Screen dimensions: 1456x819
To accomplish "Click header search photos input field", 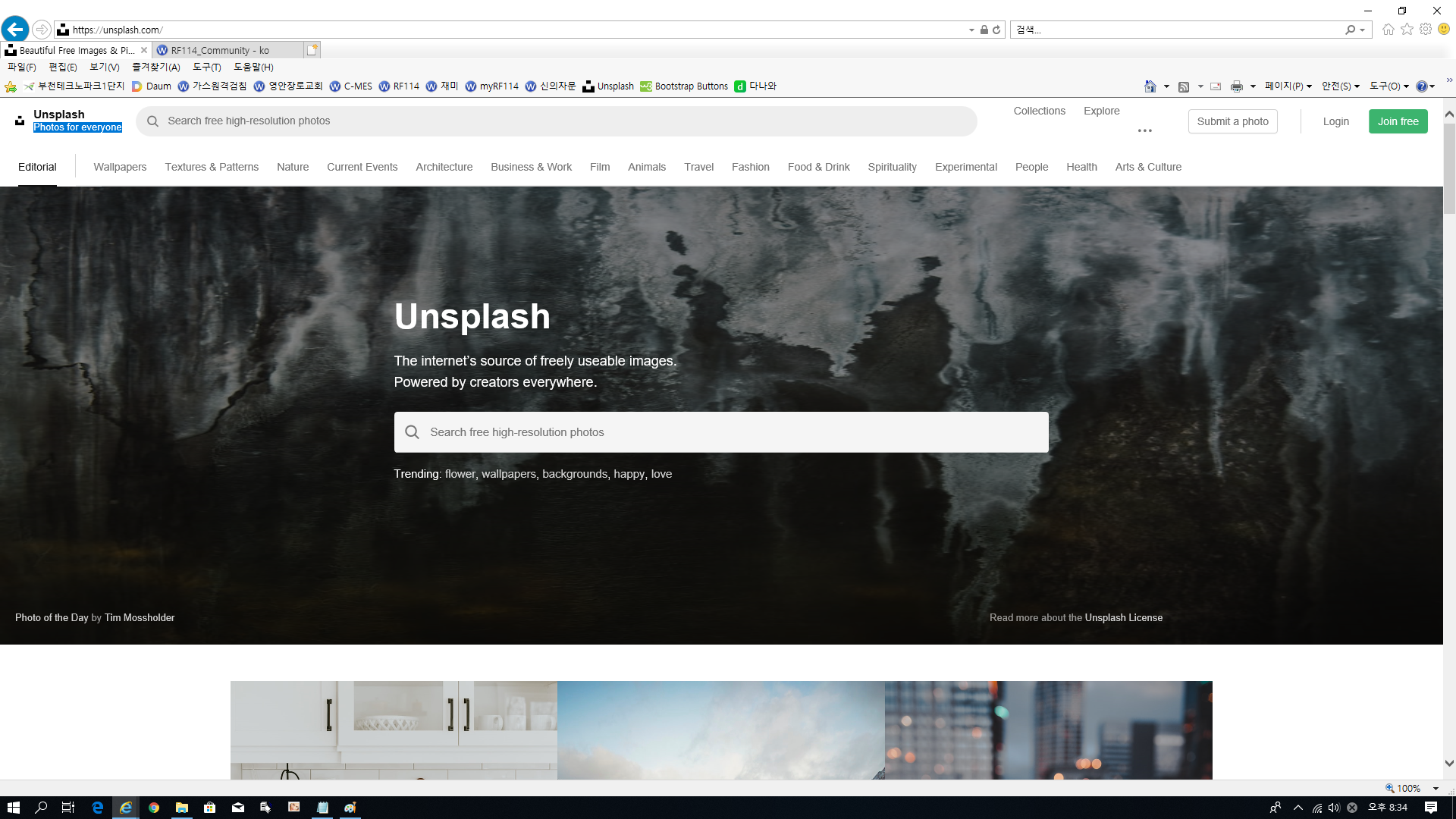I will [x=557, y=121].
